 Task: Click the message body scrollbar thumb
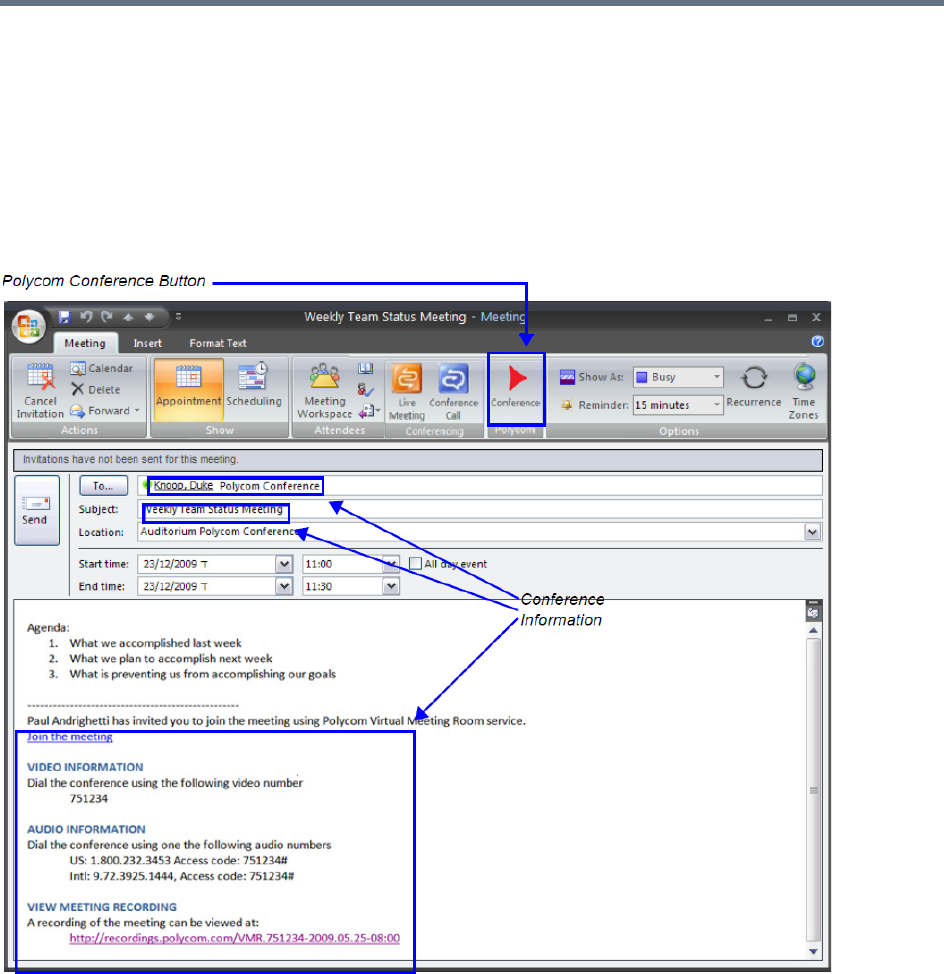[x=813, y=791]
